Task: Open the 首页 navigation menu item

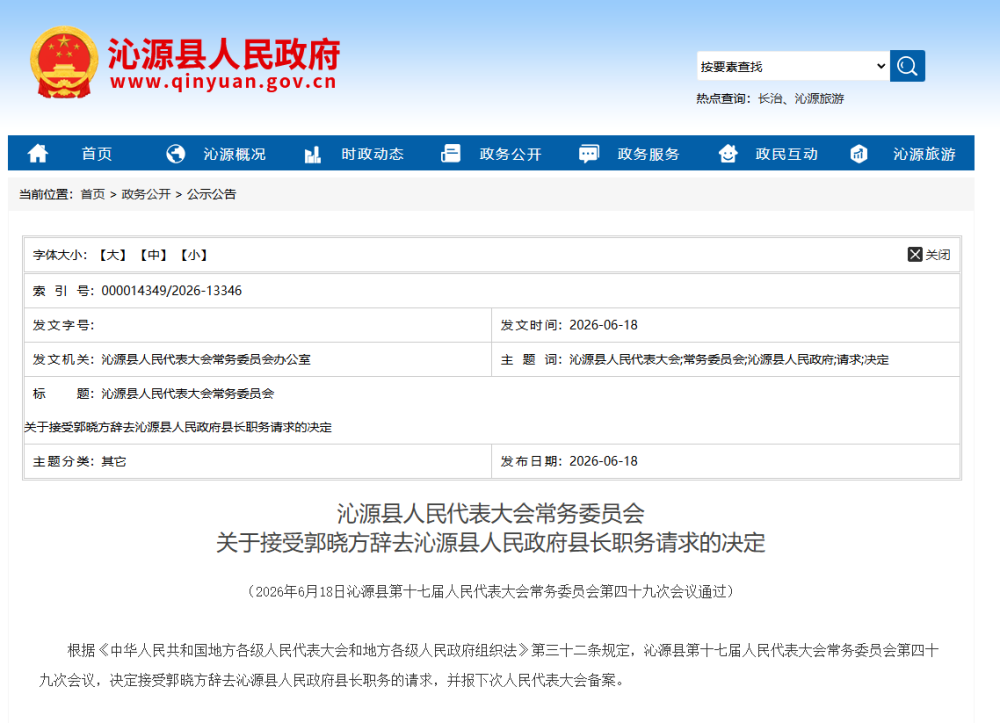Action: [x=97, y=154]
